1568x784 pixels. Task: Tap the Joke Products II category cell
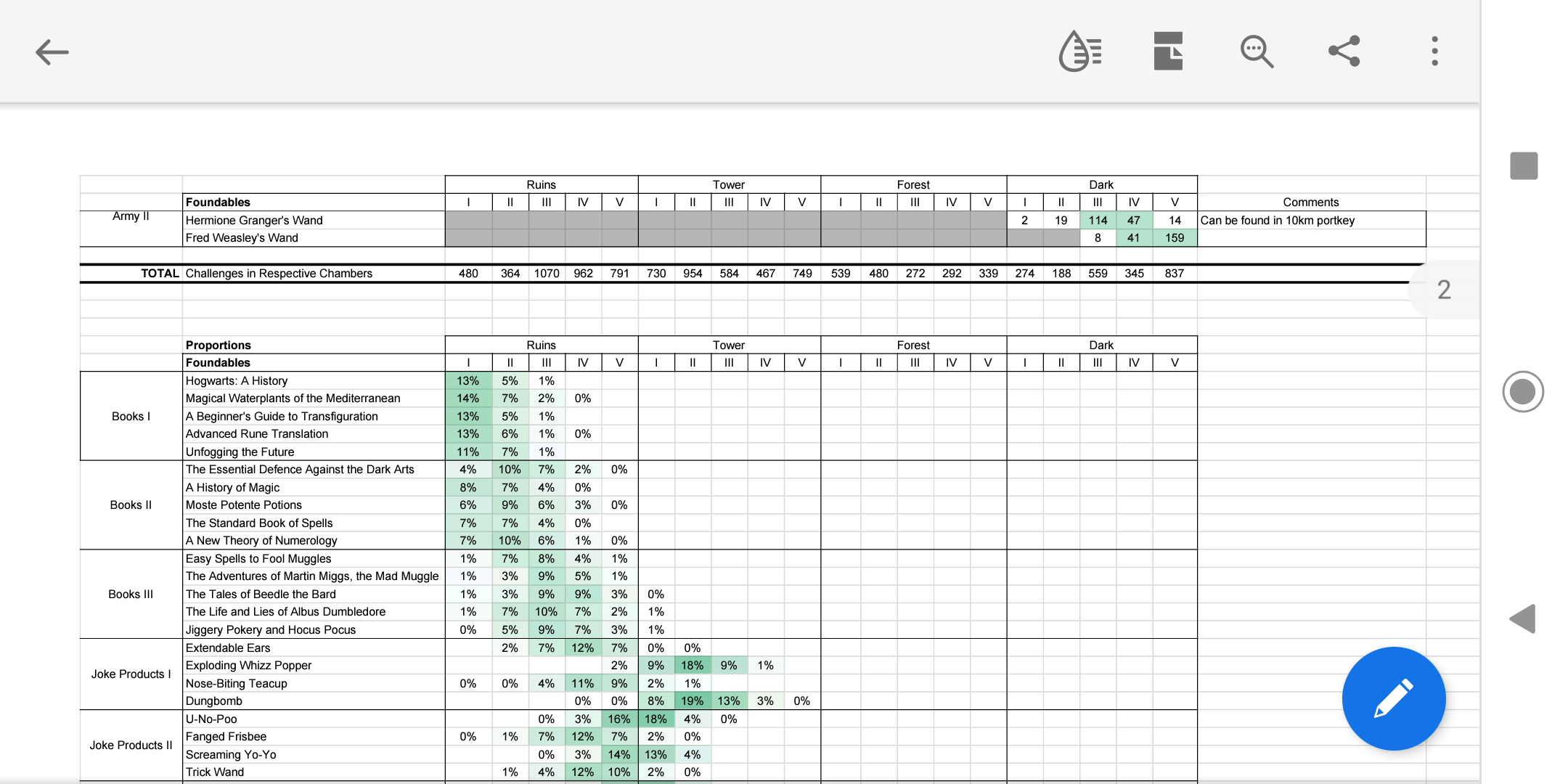click(x=131, y=746)
